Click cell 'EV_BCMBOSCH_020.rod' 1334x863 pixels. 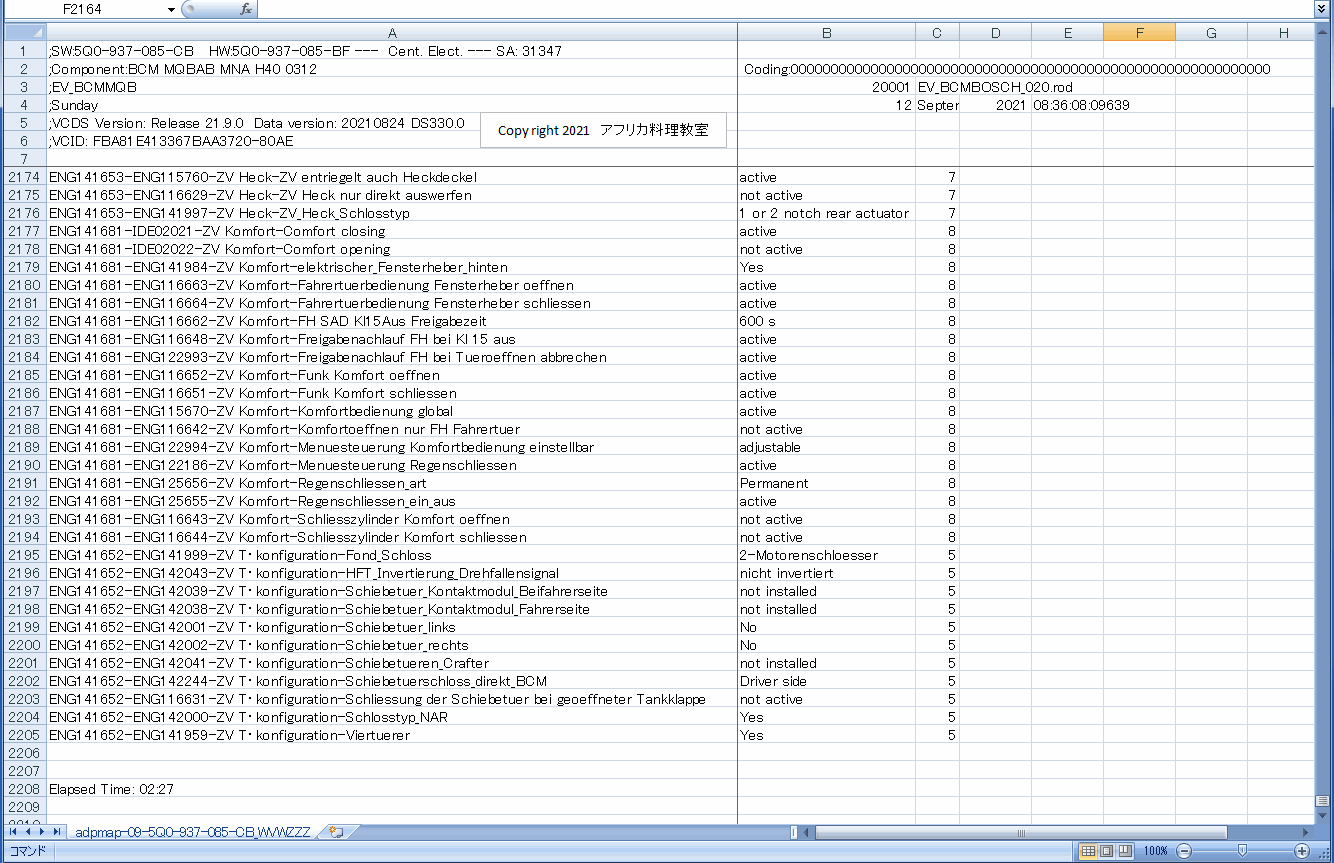[994, 87]
